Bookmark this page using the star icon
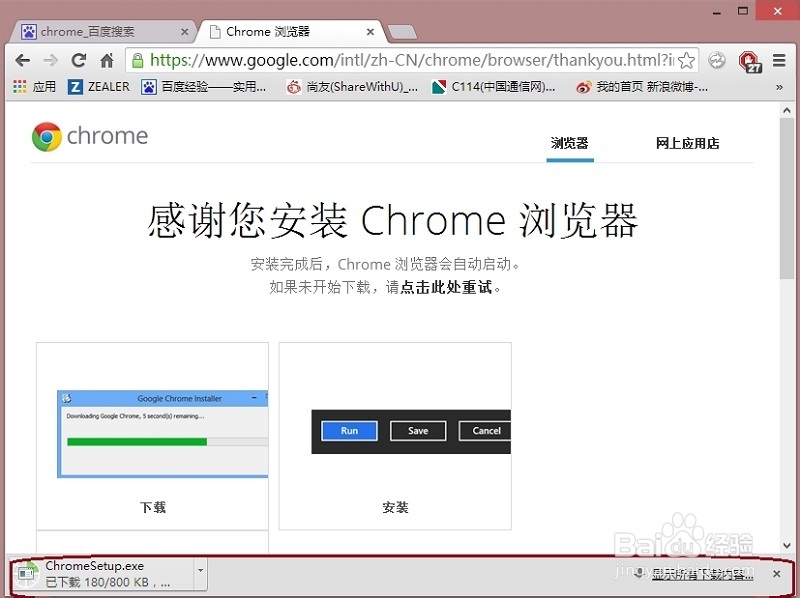Screen dimensions: 800x598 [x=686, y=60]
